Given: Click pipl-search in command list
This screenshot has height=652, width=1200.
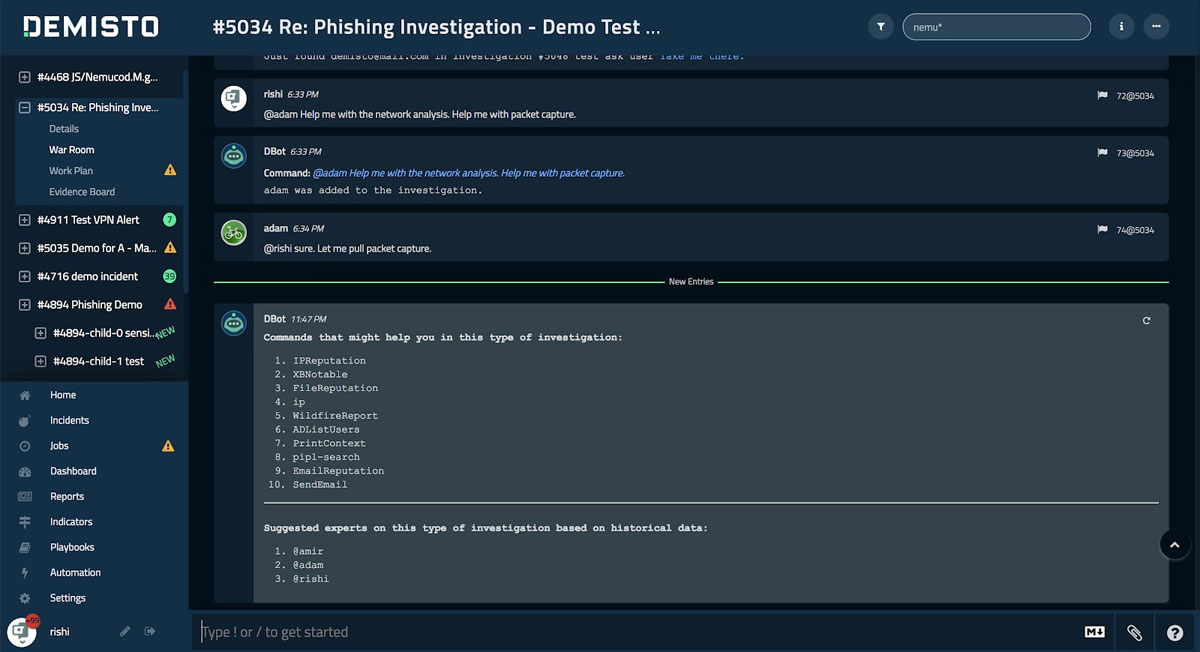Looking at the screenshot, I should 326,457.
